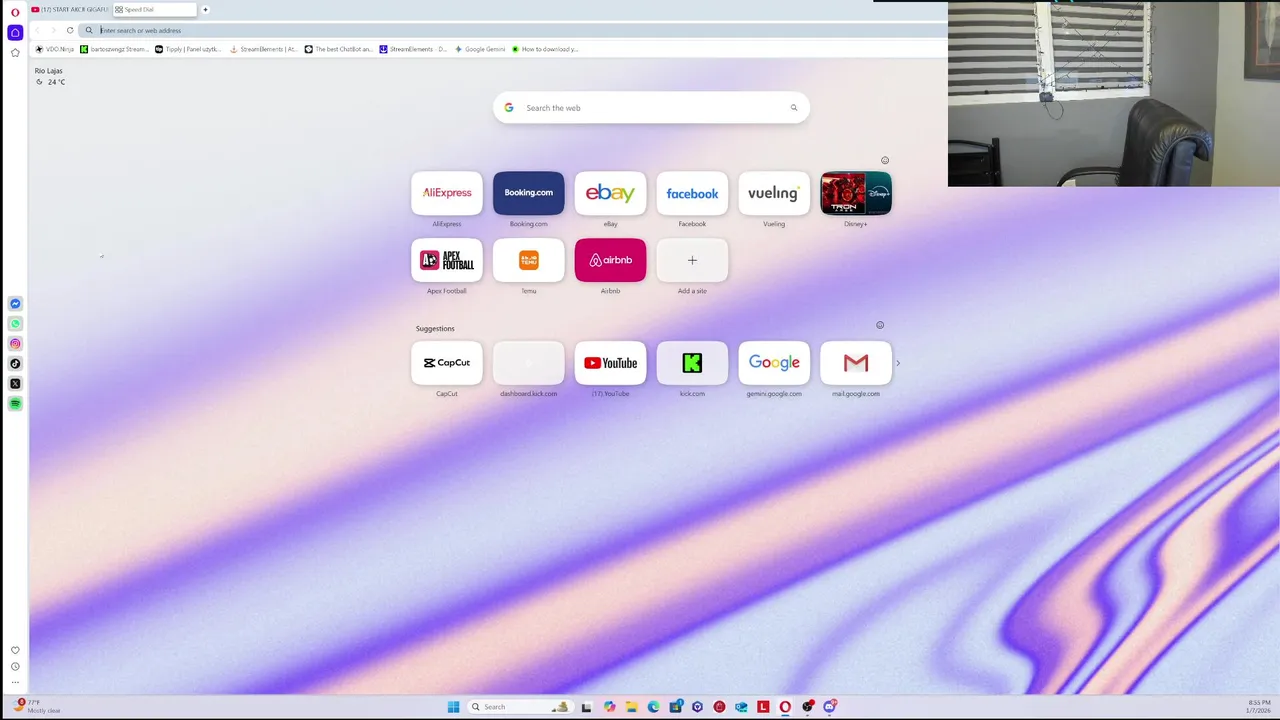This screenshot has height=720, width=1280.
Task: Open the eBay speed dial tile
Action: [x=611, y=194]
